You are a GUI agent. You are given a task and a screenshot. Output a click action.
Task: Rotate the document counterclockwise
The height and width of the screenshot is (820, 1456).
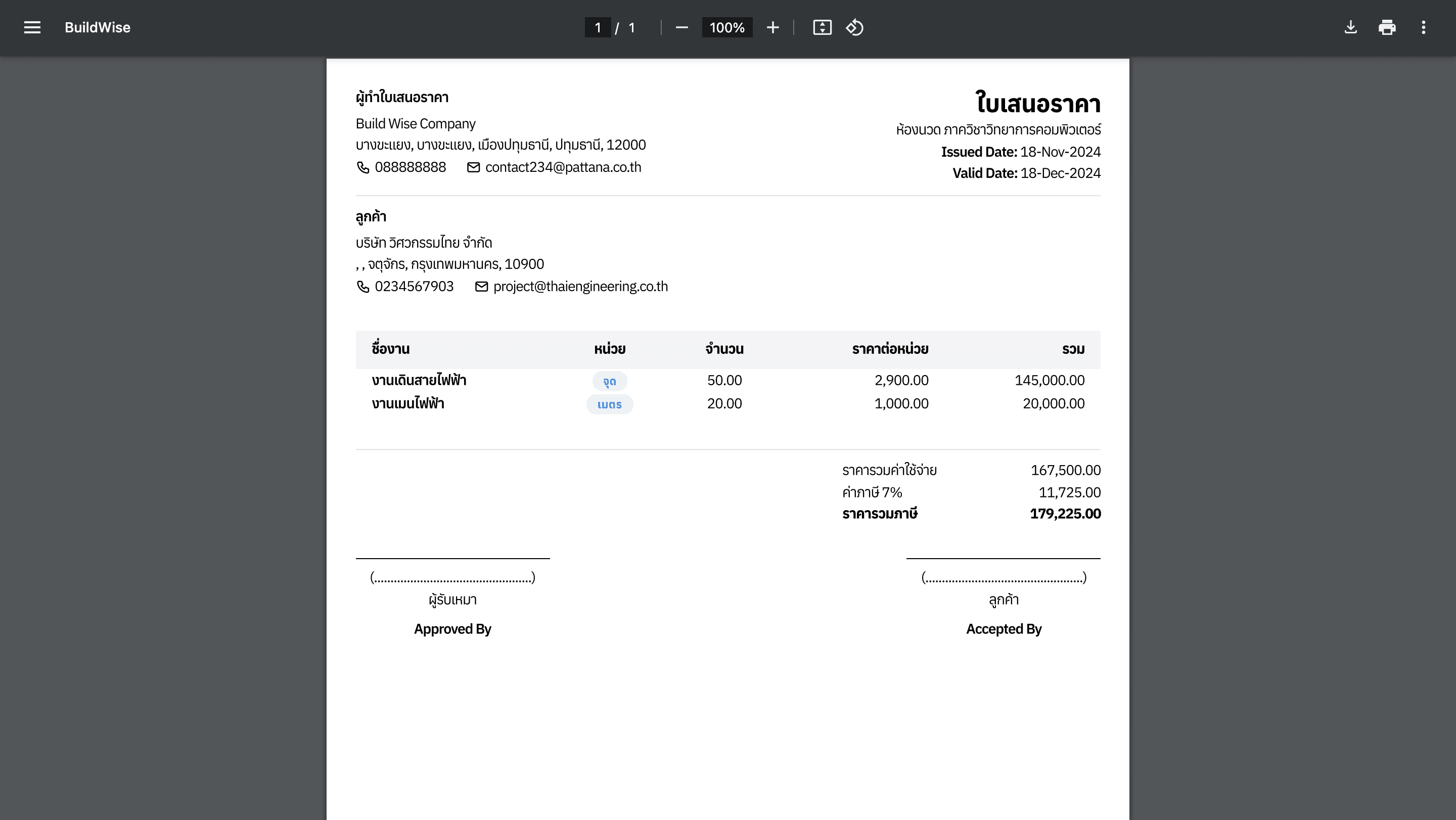click(x=854, y=27)
